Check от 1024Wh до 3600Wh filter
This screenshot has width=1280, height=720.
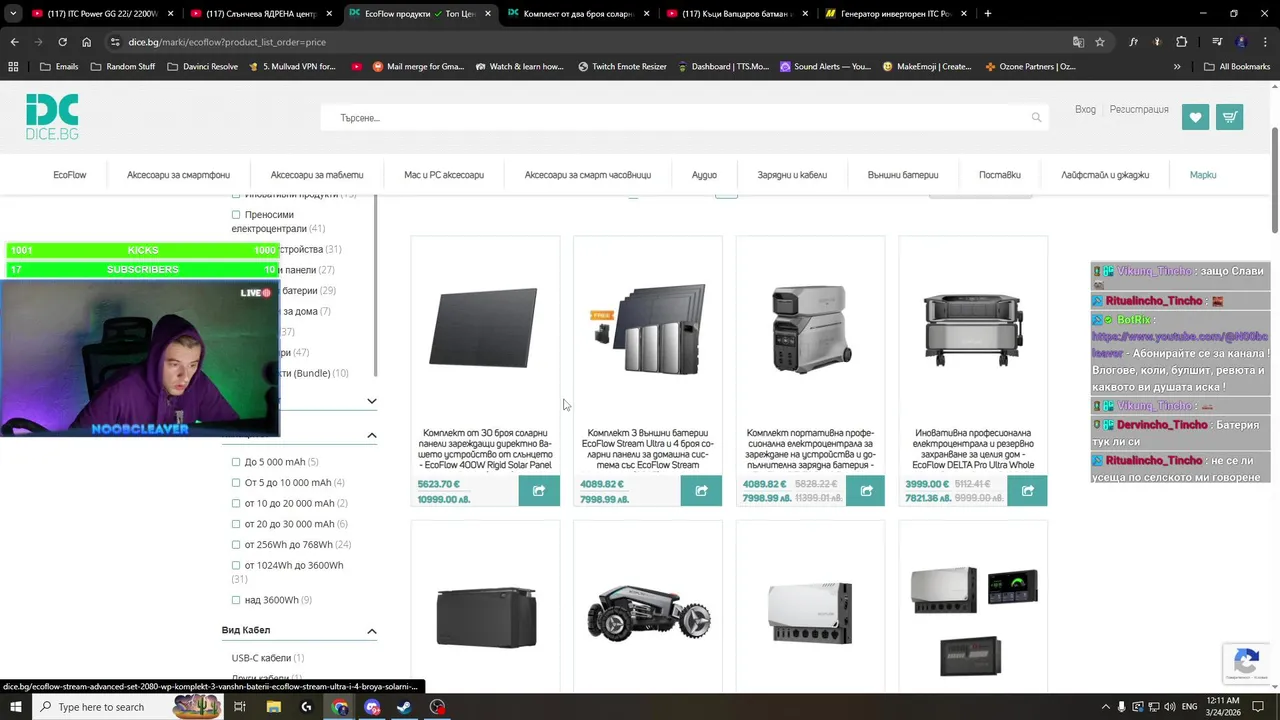coord(236,565)
